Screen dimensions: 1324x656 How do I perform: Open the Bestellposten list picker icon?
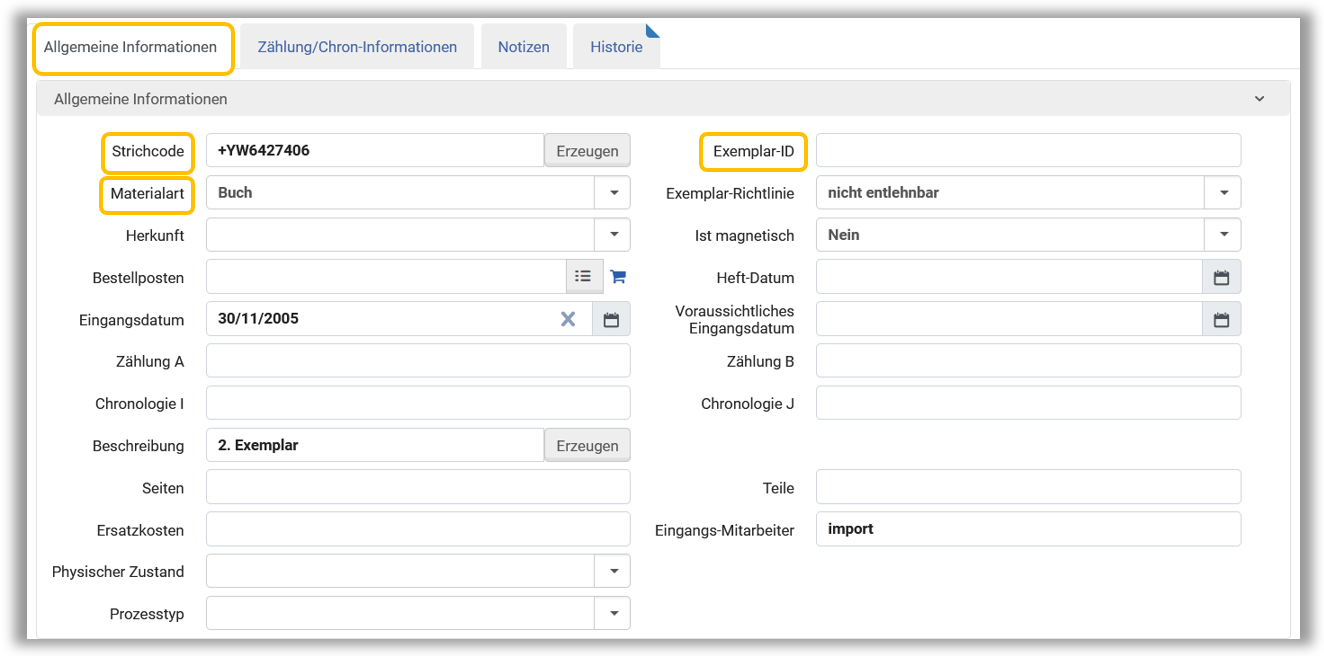point(583,277)
